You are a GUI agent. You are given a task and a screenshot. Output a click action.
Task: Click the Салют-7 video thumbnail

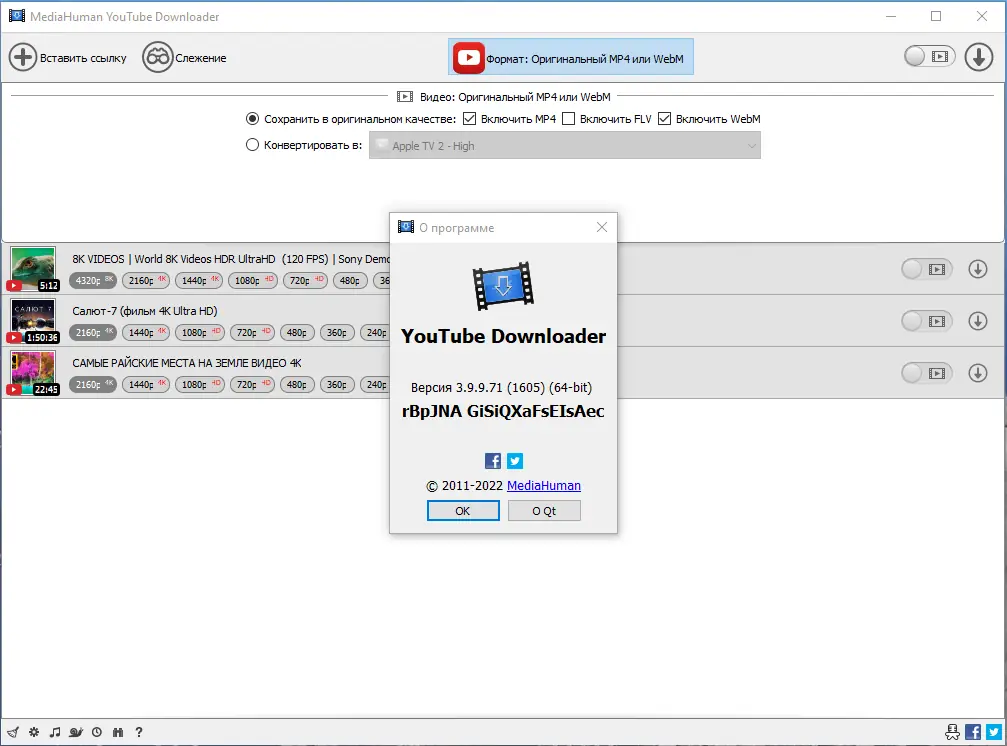click(x=33, y=321)
